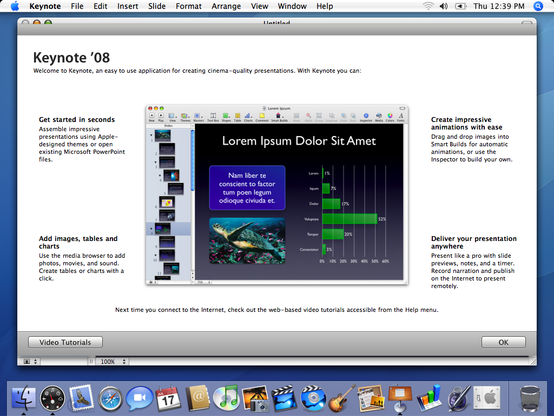
Task: Open the volume control in menu bar
Action: (x=444, y=6)
